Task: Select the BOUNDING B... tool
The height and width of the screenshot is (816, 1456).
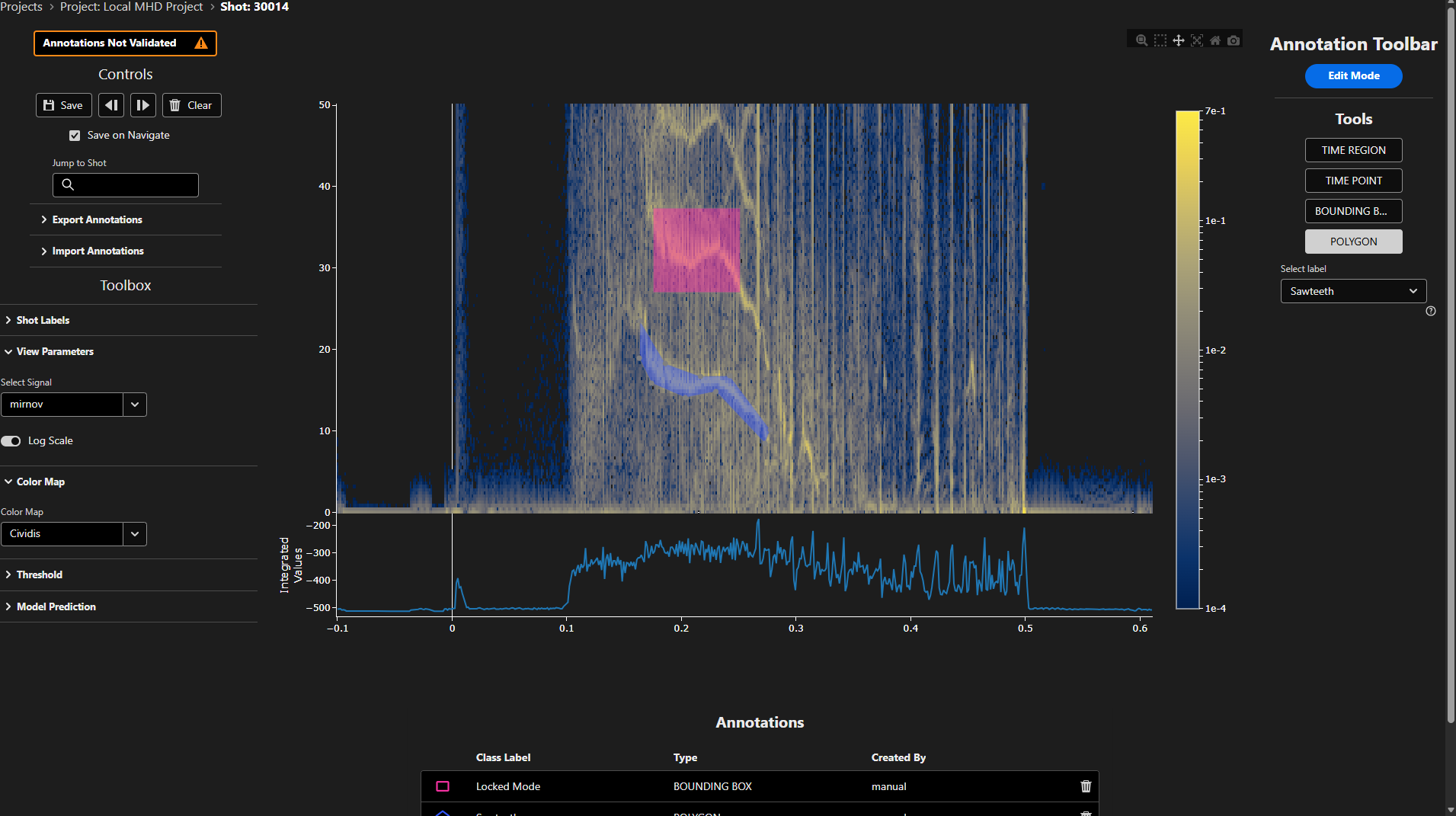Action: (x=1353, y=211)
